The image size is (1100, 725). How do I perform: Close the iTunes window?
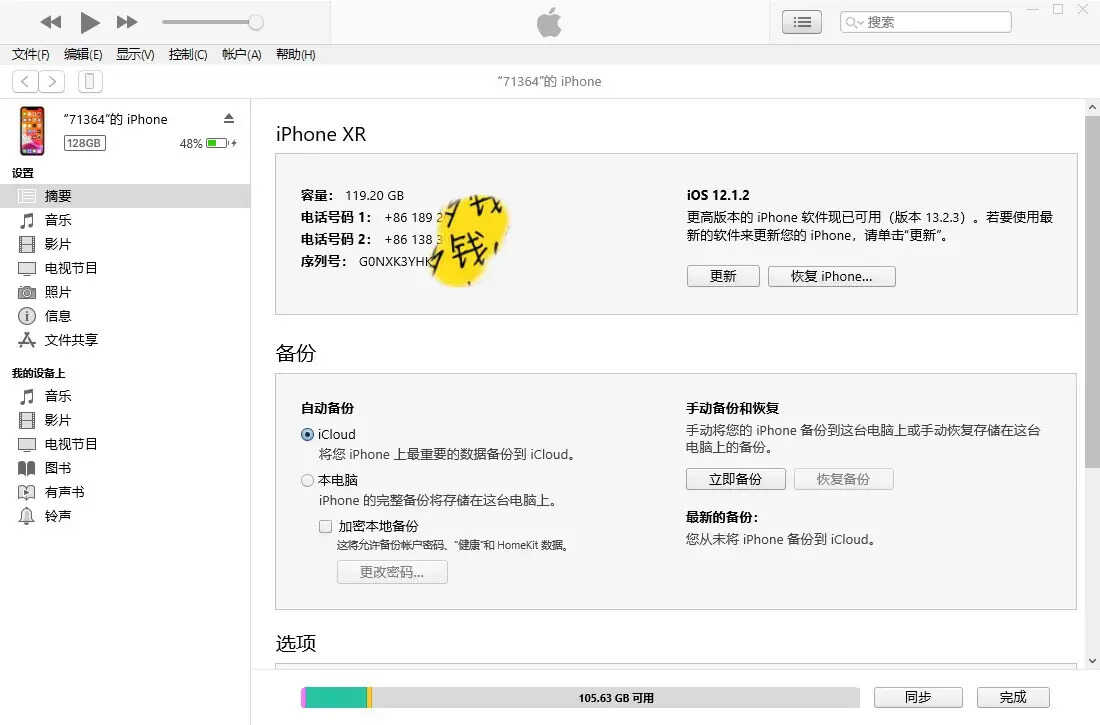click(x=1082, y=10)
